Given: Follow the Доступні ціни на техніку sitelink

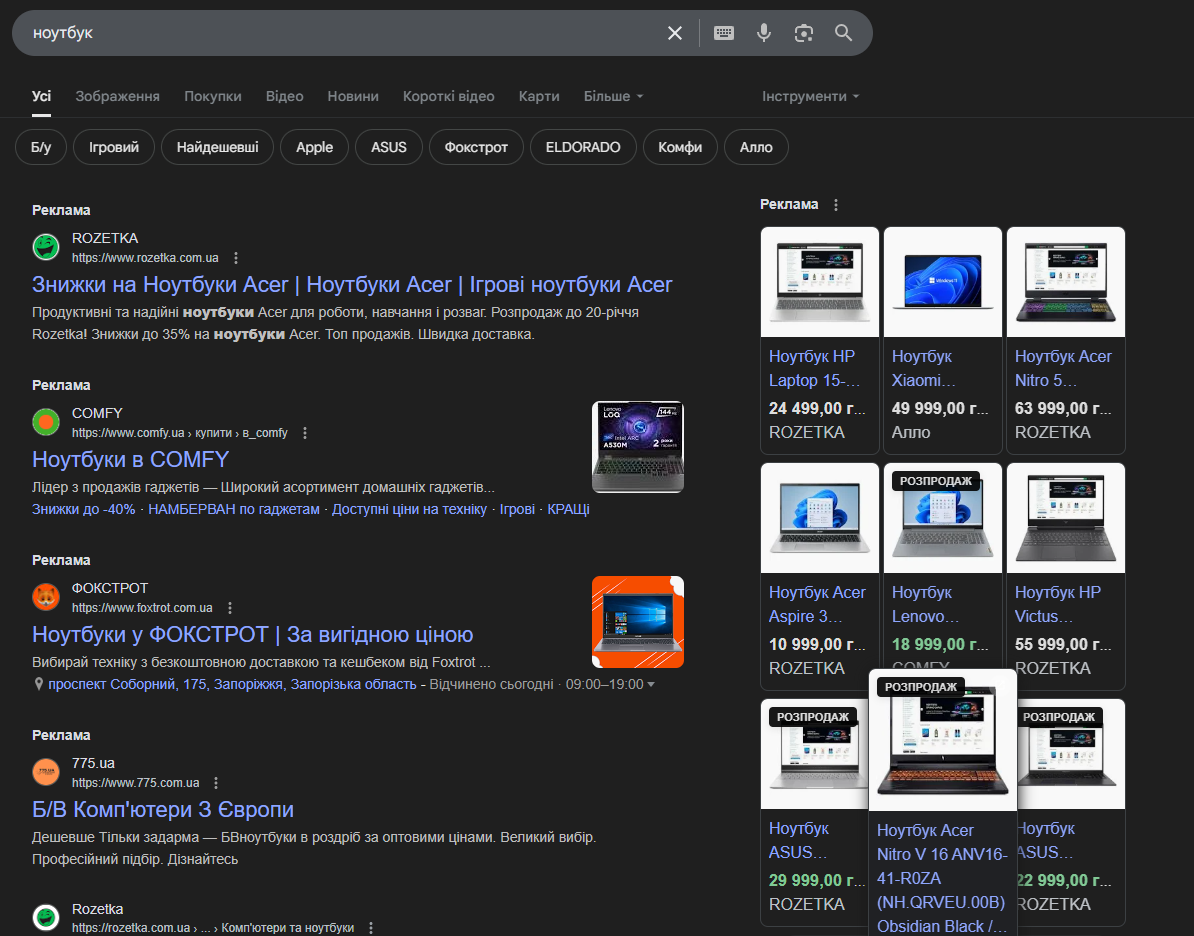Looking at the screenshot, I should [x=409, y=510].
